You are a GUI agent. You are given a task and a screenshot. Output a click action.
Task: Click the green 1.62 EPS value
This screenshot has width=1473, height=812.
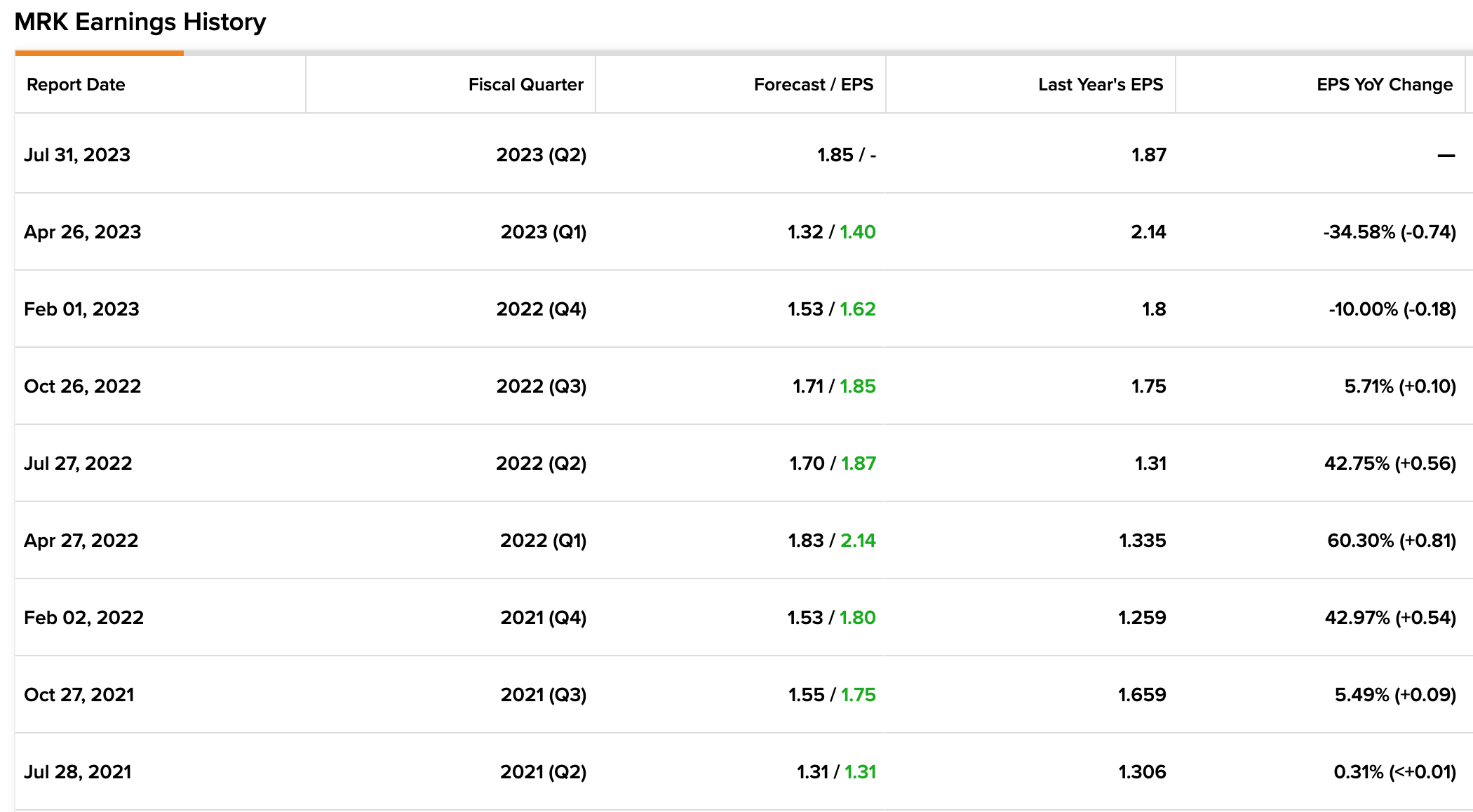[x=858, y=309]
